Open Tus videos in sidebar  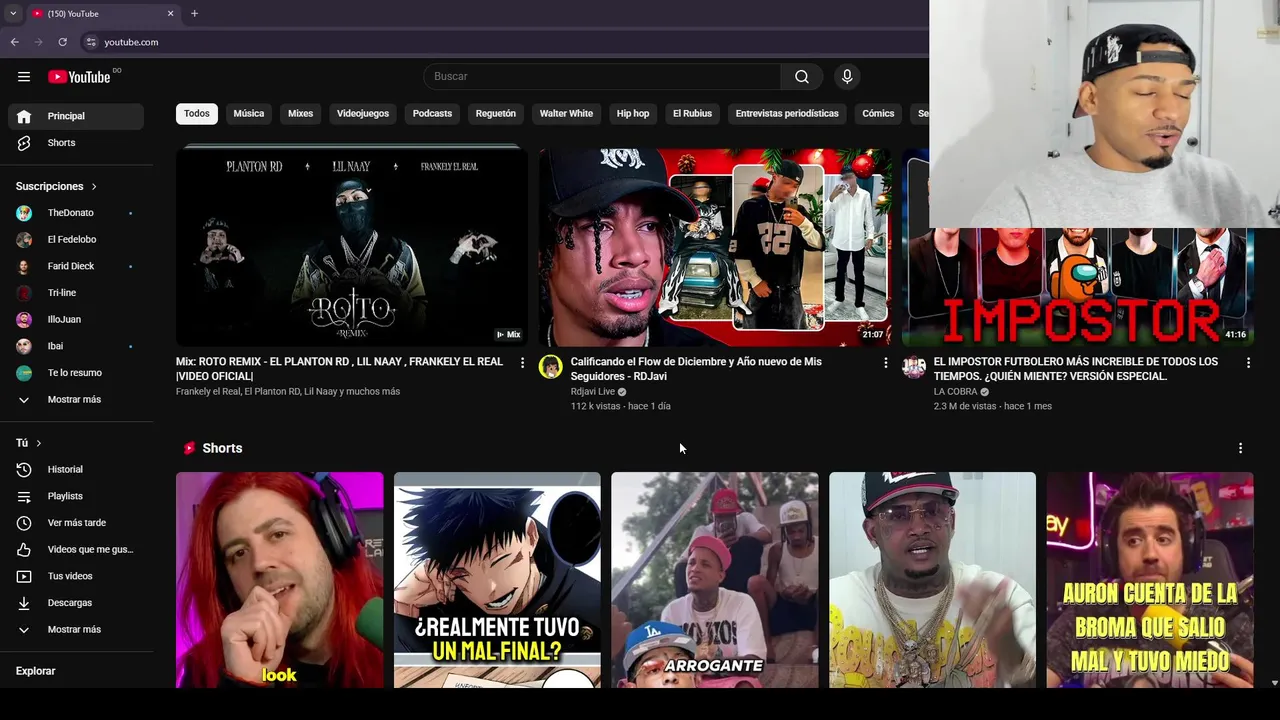pyautogui.click(x=76, y=576)
